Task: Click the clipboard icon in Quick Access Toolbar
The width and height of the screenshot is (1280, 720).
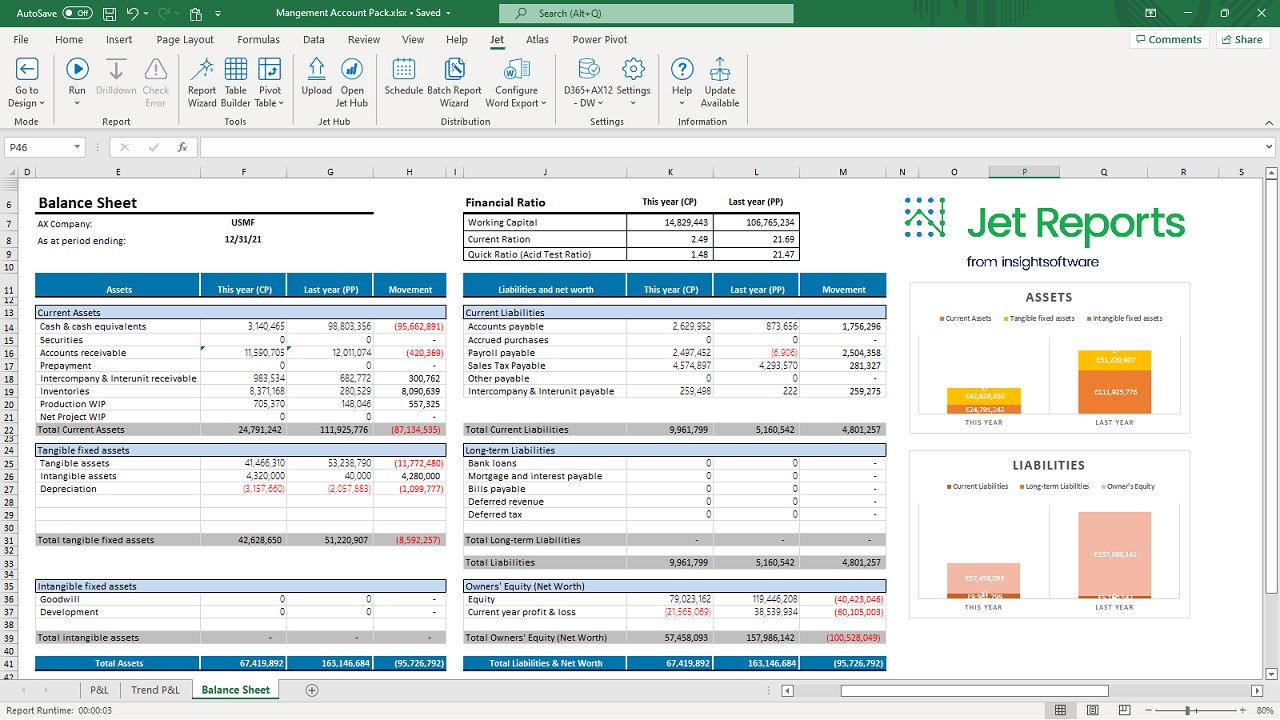Action: 196,13
